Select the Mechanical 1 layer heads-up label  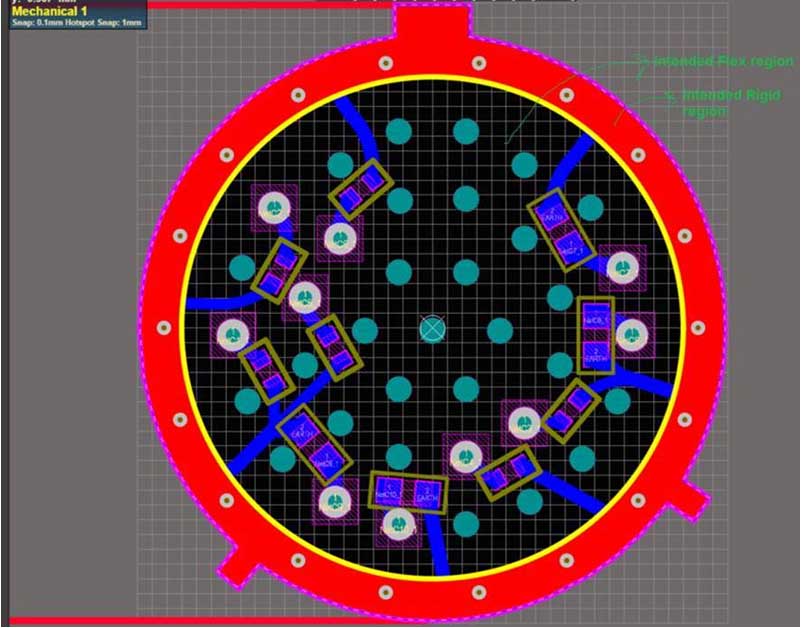click(x=51, y=11)
